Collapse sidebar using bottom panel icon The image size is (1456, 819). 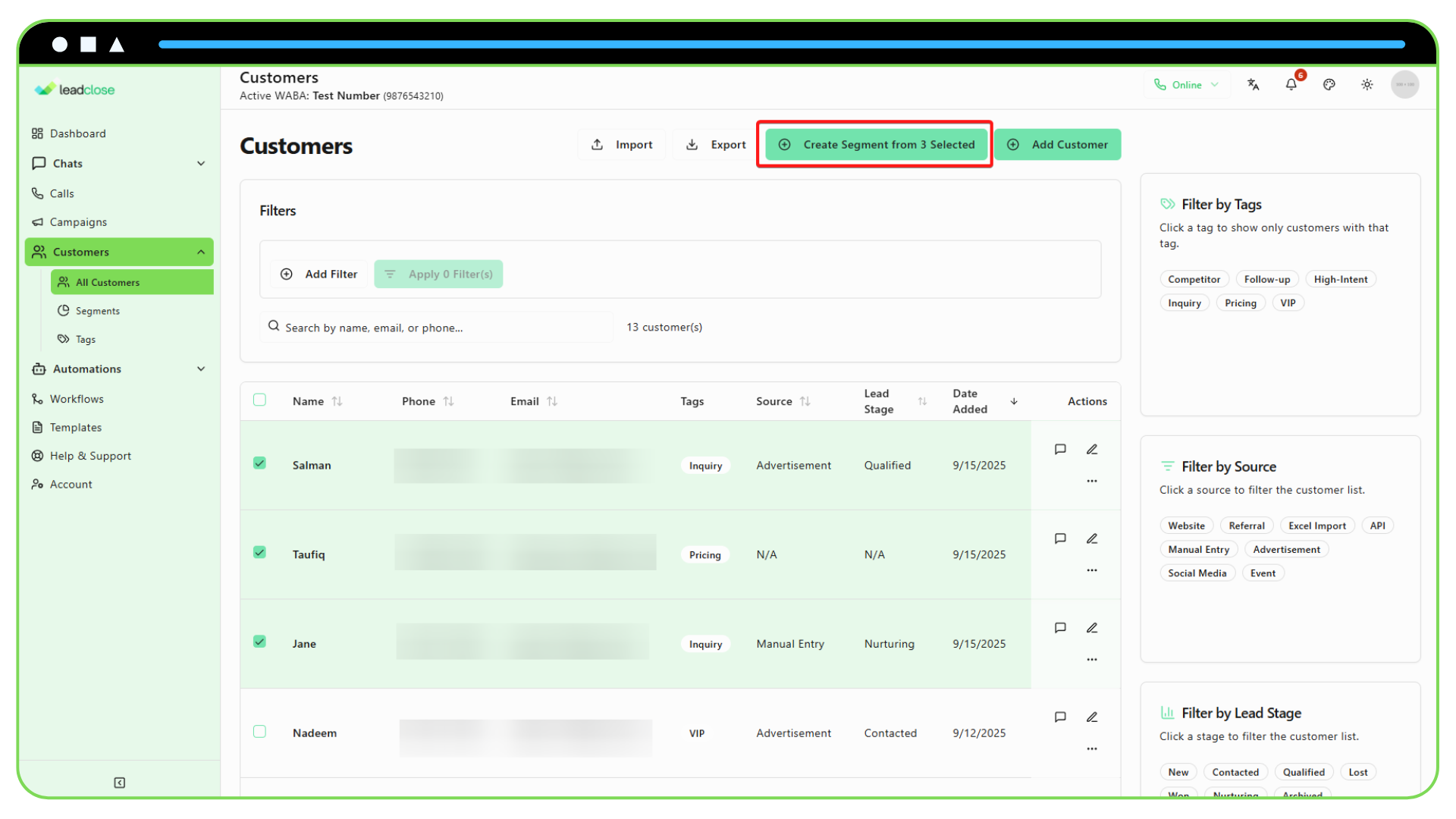(x=119, y=783)
